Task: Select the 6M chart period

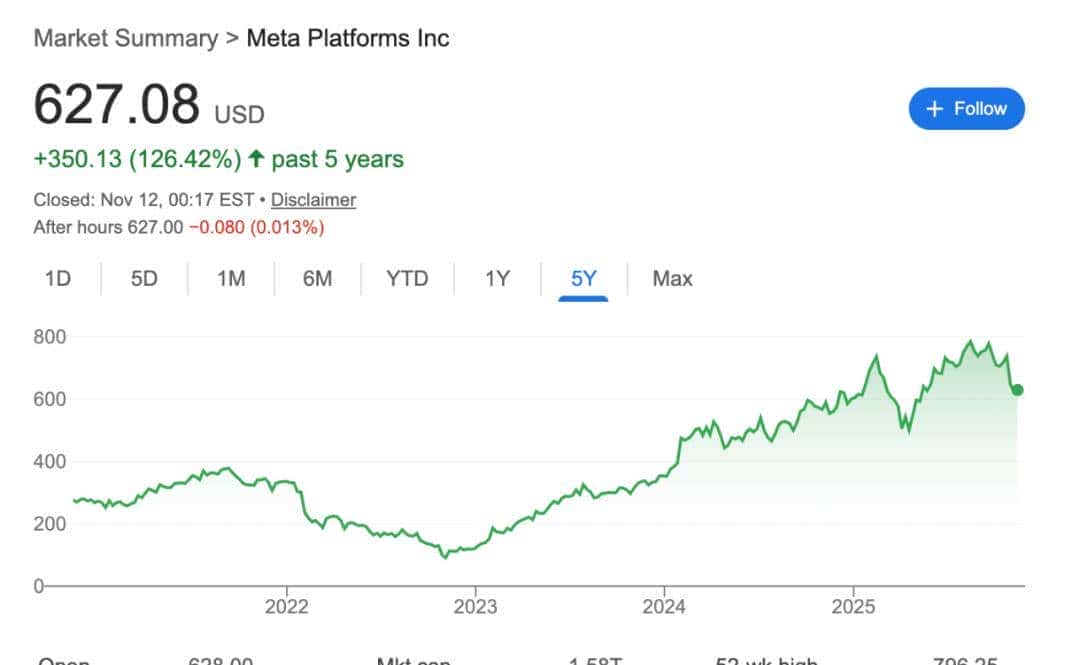Action: (316, 279)
